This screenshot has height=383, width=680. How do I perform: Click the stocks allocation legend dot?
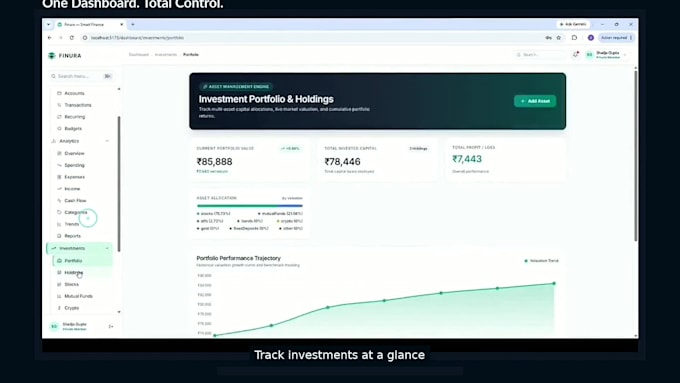[x=198, y=213]
